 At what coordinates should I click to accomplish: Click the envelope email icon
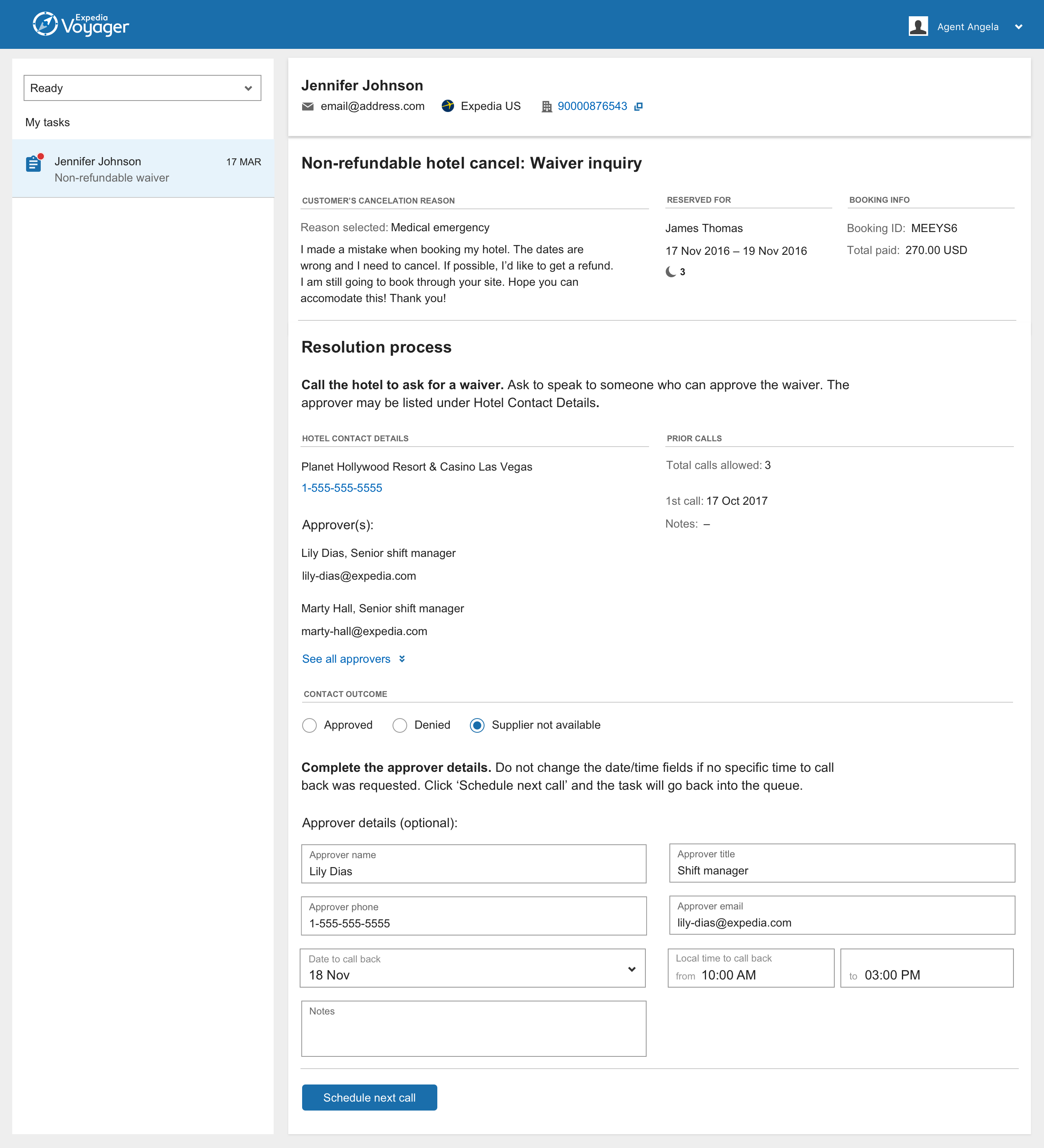pos(307,107)
